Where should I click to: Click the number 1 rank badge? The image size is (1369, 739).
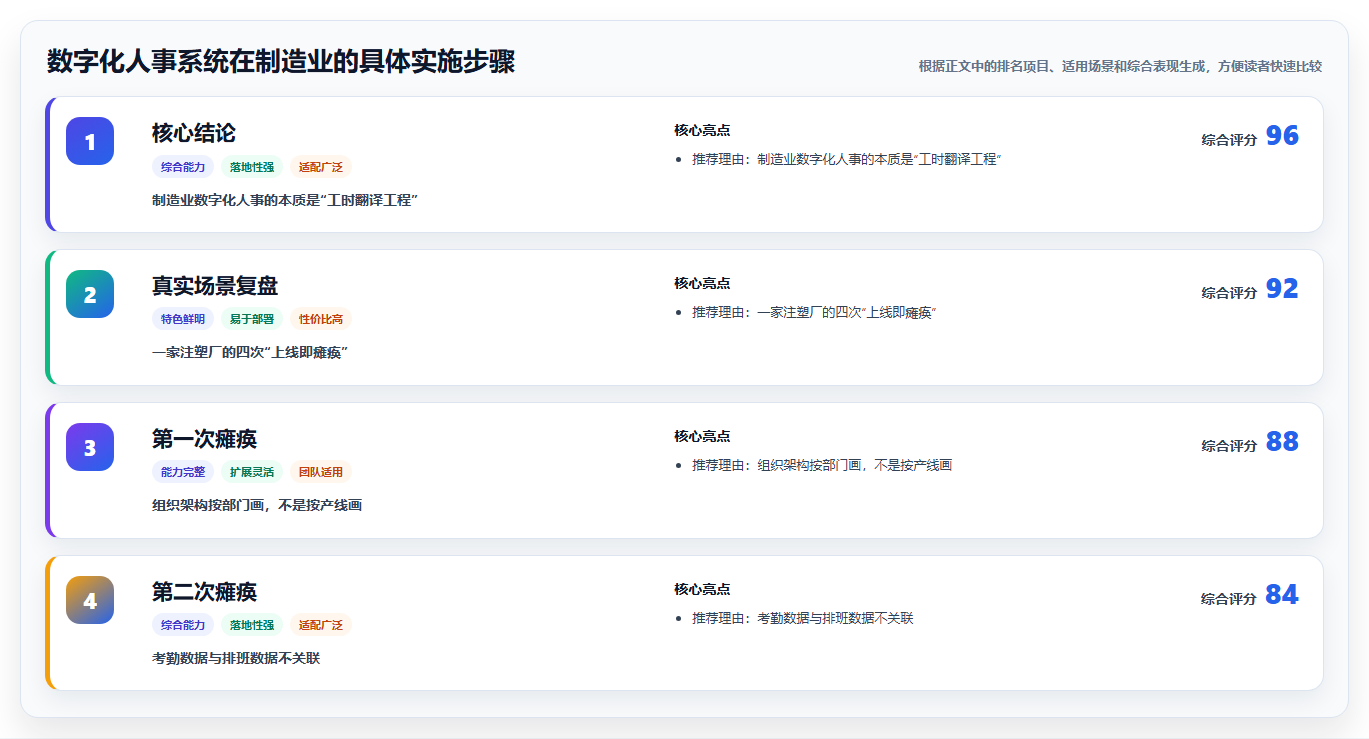[90, 141]
